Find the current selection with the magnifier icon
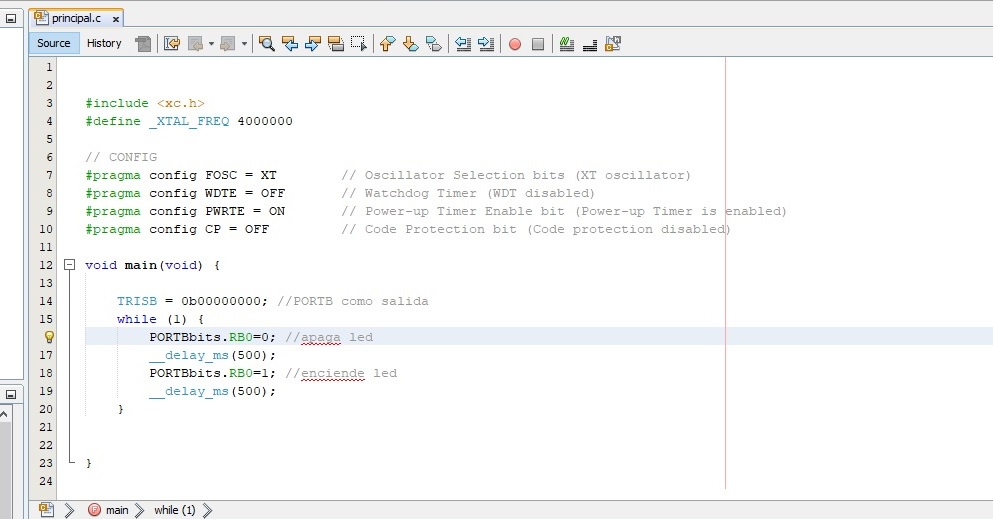993x519 pixels. (x=267, y=44)
